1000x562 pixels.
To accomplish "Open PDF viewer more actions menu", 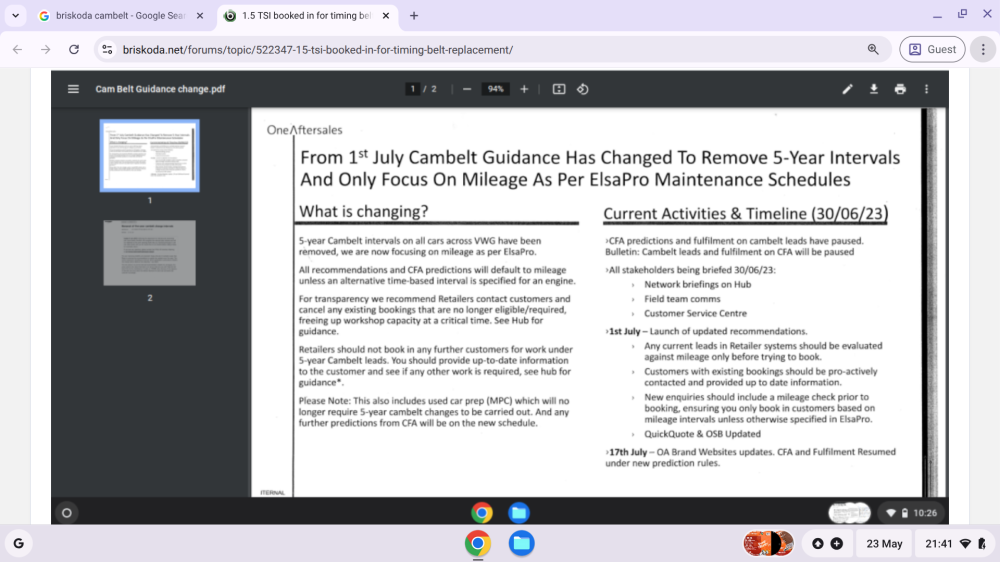I will point(927,89).
